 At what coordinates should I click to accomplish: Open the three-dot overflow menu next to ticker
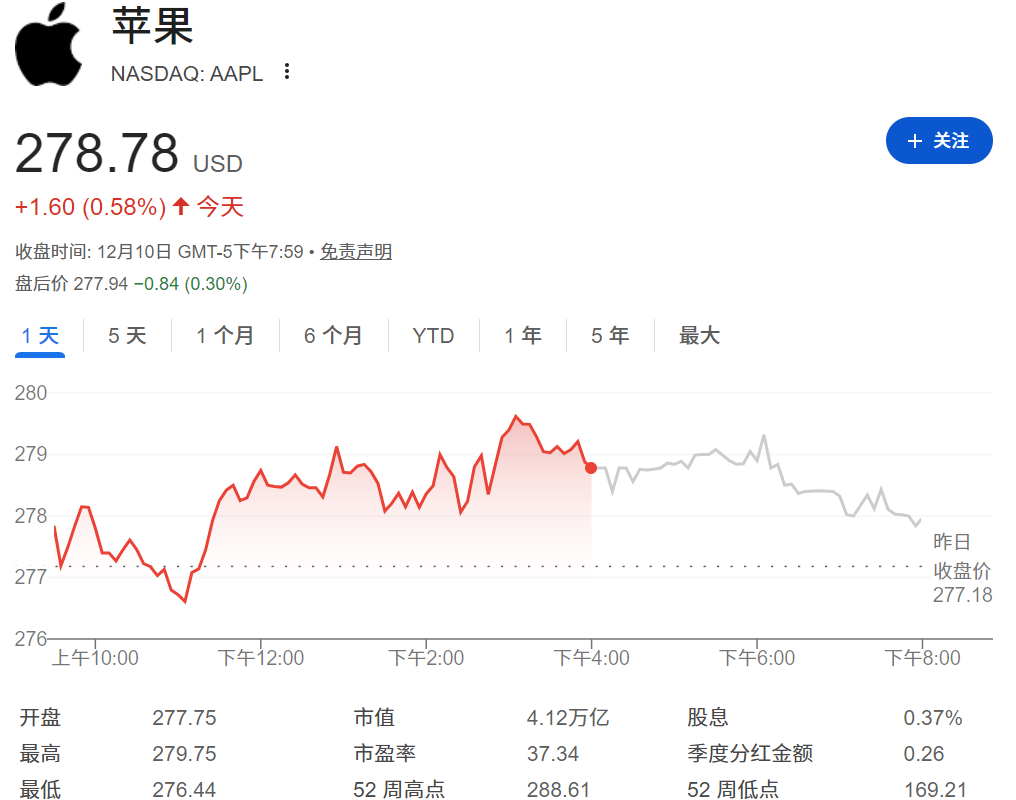tap(286, 71)
